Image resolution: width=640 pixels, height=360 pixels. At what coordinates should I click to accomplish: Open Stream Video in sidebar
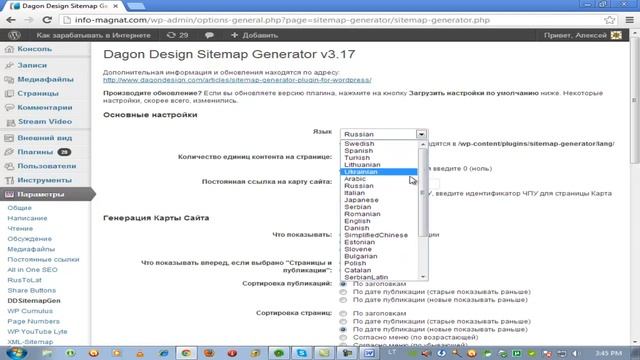[x=45, y=122]
